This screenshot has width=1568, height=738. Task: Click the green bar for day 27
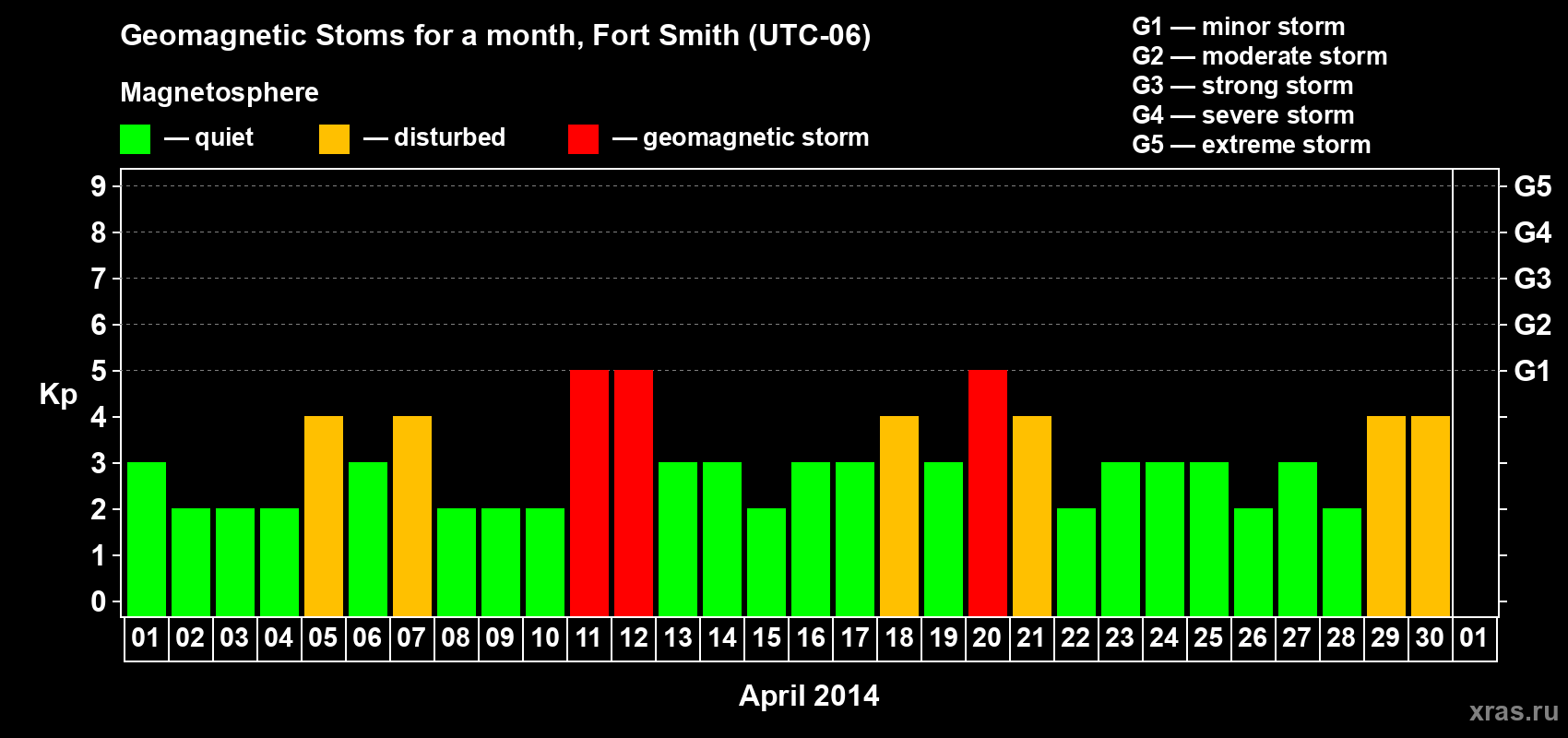pos(1298,540)
